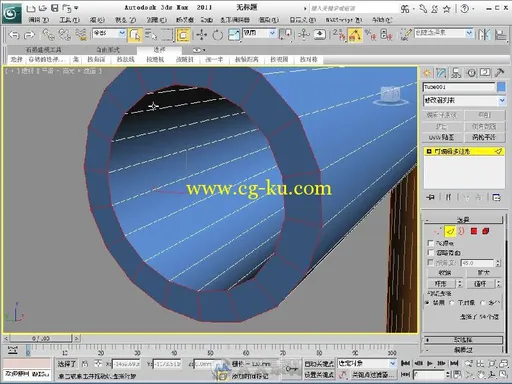This screenshot has height=384, width=512.
Task: Select the Multi preview selection radio (多个)
Action: (483, 303)
